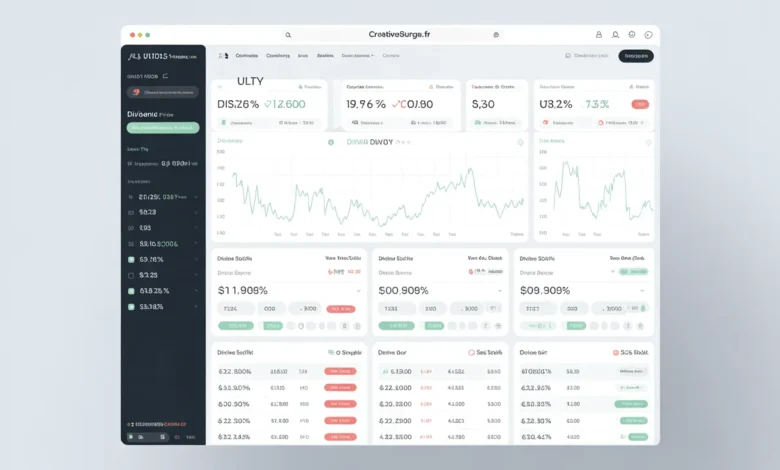Viewport: 780px width, 470px height.
Task: Toggle the unchecked box beside $3.25 in sidebar
Action: [x=131, y=275]
